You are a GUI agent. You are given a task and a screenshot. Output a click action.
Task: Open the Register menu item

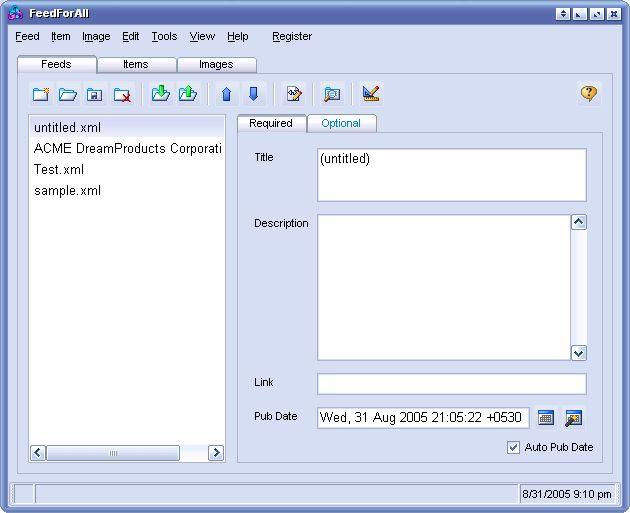tap(292, 36)
